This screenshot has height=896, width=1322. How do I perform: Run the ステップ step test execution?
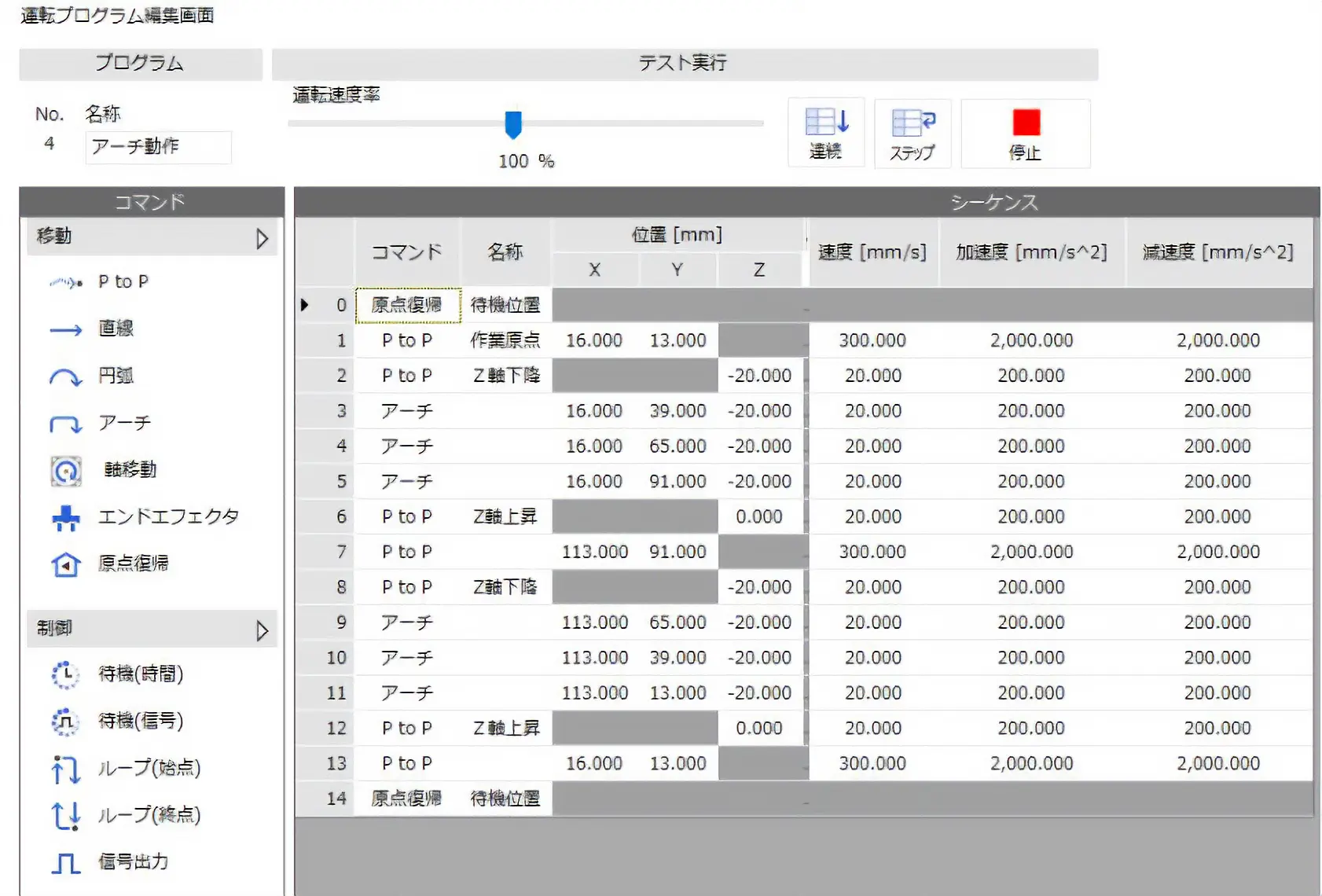tap(913, 132)
